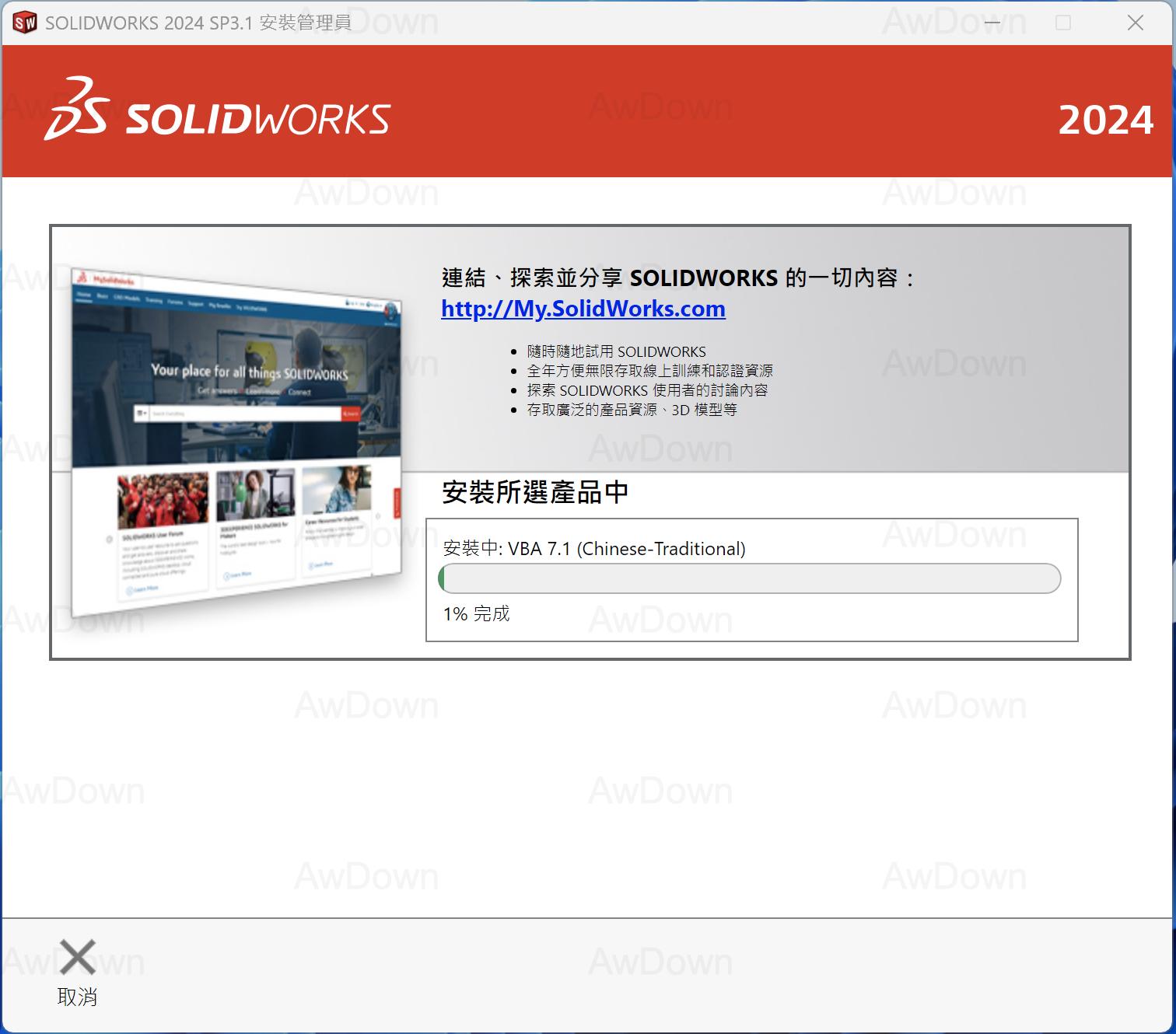Image resolution: width=1176 pixels, height=1034 pixels.
Task: Click the '1% 完成' status text
Action: pos(476,613)
